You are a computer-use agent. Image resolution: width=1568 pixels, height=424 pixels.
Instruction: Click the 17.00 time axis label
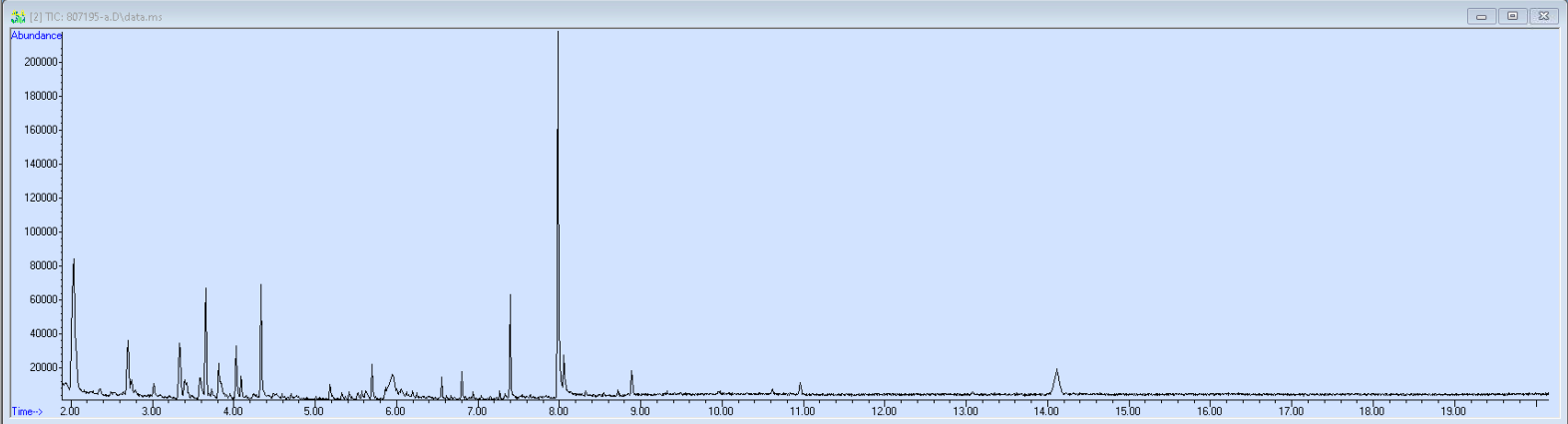tap(1291, 411)
